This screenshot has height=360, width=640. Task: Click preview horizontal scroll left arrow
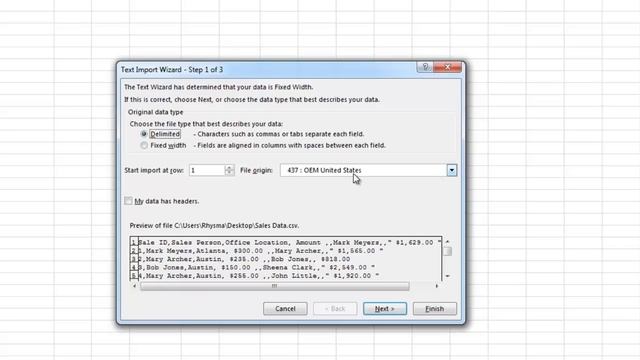134,286
